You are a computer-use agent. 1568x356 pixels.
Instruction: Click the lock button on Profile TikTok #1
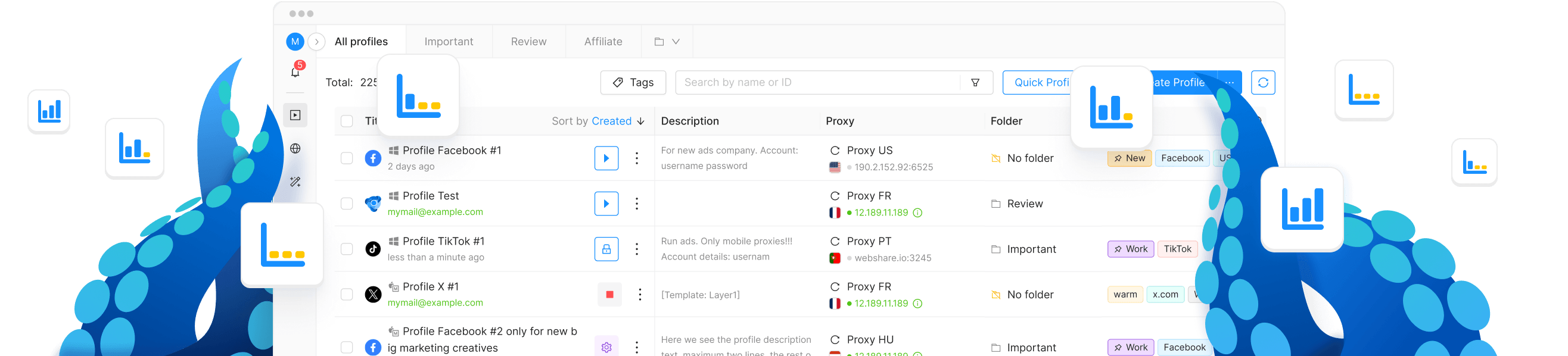[x=606, y=249]
